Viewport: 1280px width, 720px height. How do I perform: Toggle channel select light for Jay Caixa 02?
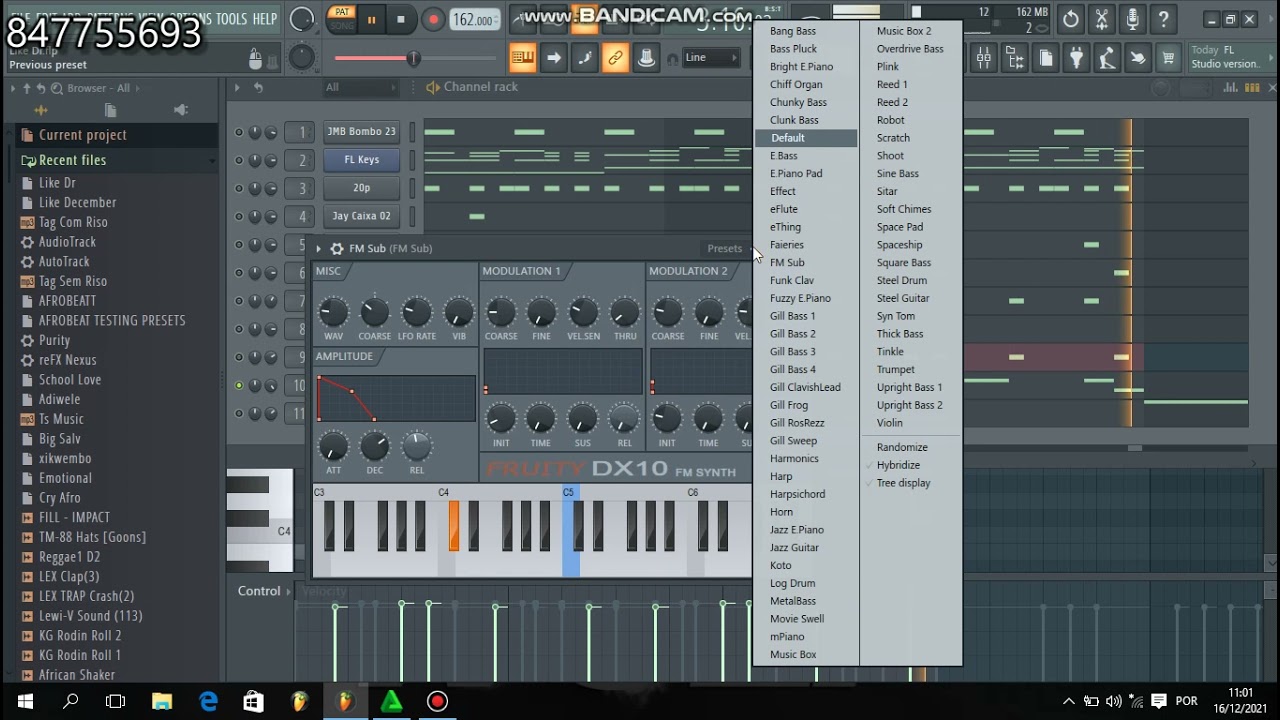(x=412, y=216)
